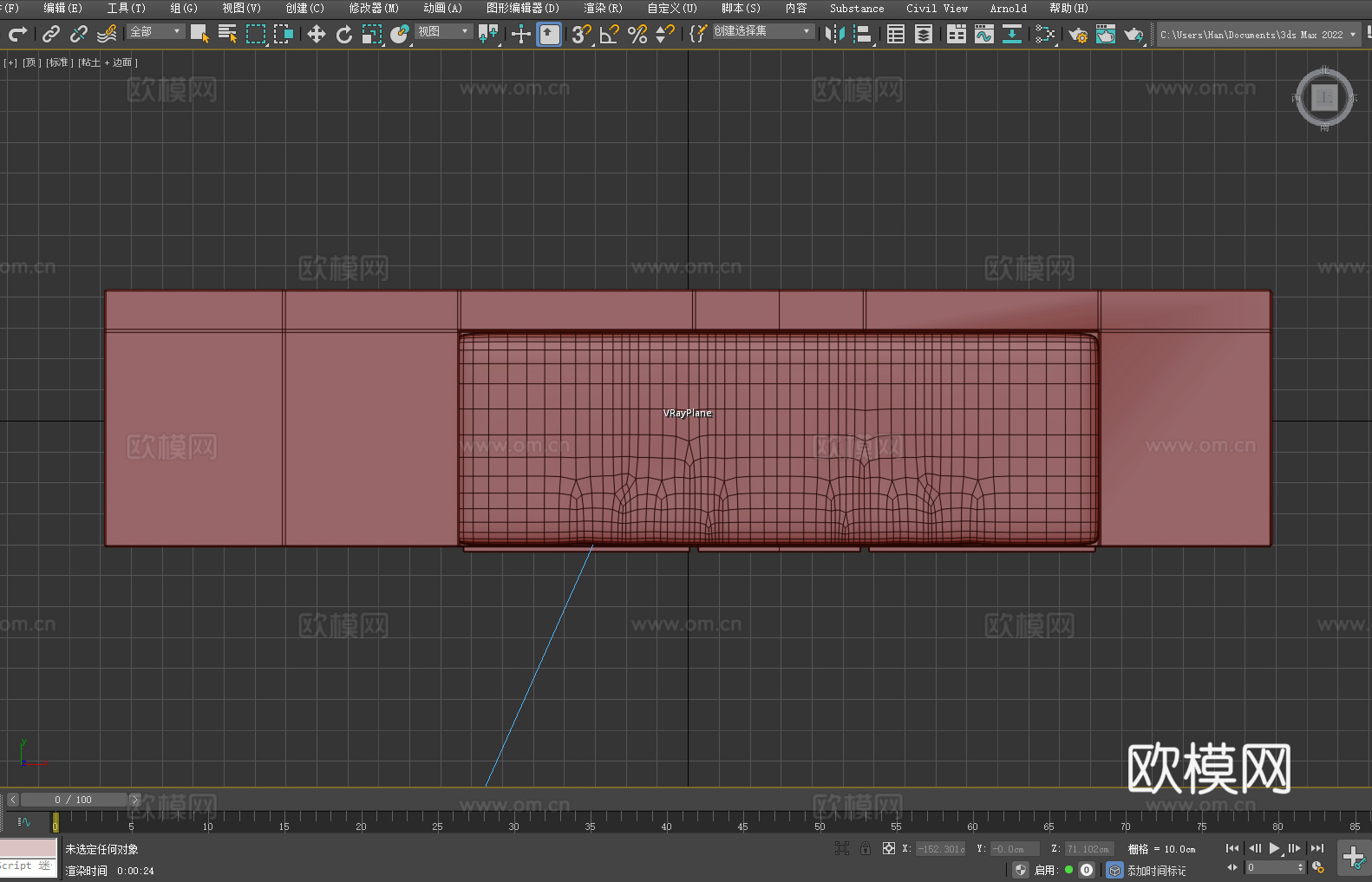The width and height of the screenshot is (1372, 882).
Task: Show the Ribbon toggle icon
Action: [957, 34]
